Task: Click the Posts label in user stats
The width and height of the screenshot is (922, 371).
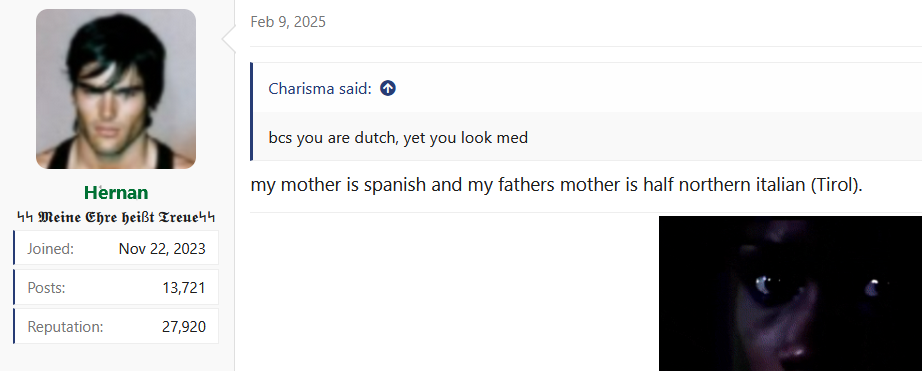Action: [46, 288]
